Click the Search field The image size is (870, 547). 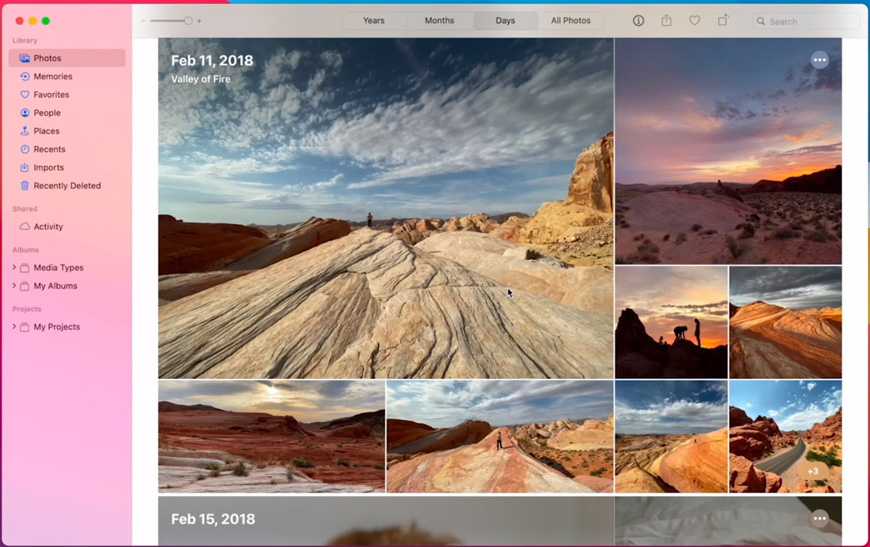[806, 21]
